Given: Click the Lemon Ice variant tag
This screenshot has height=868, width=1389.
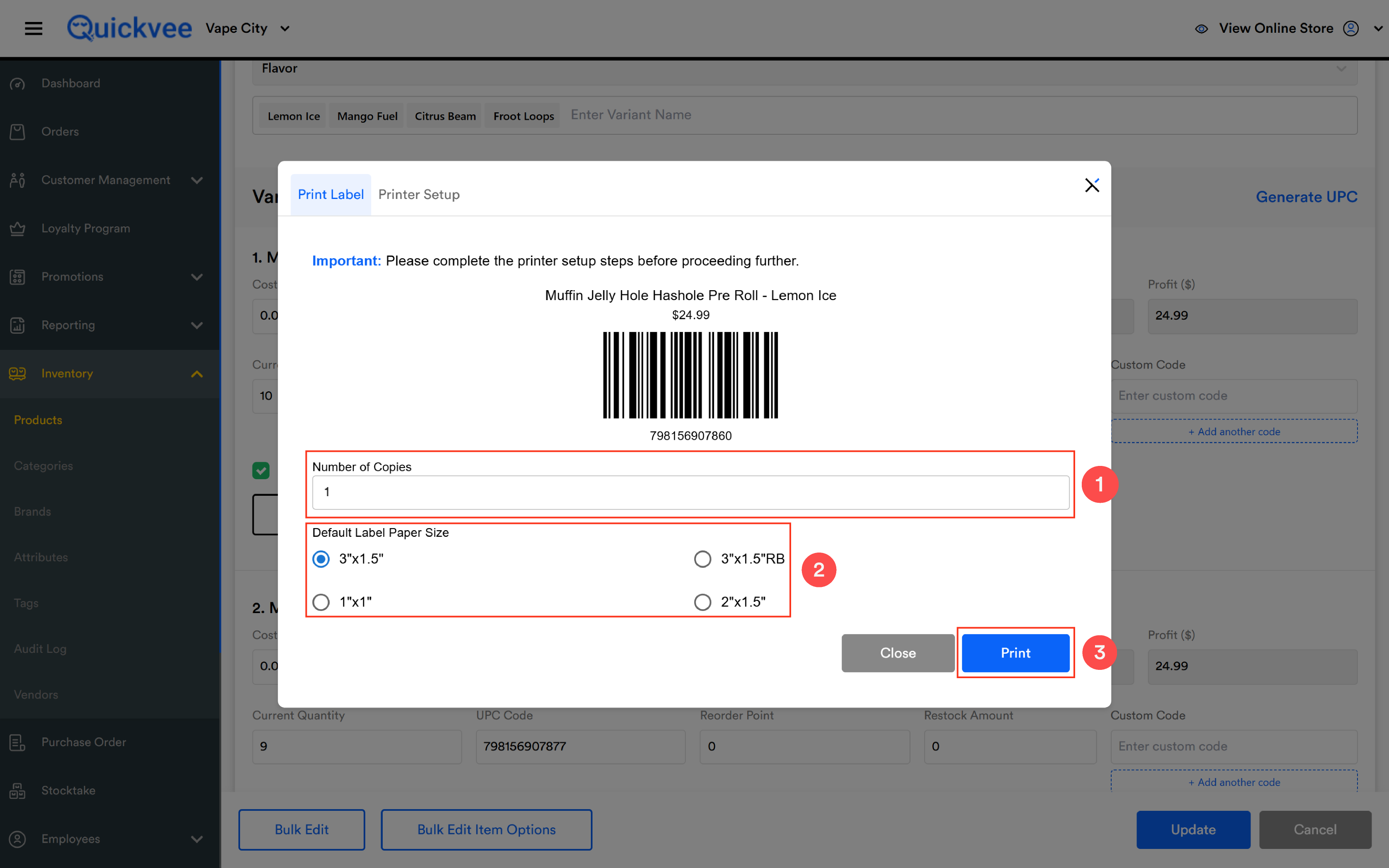Looking at the screenshot, I should (x=294, y=116).
